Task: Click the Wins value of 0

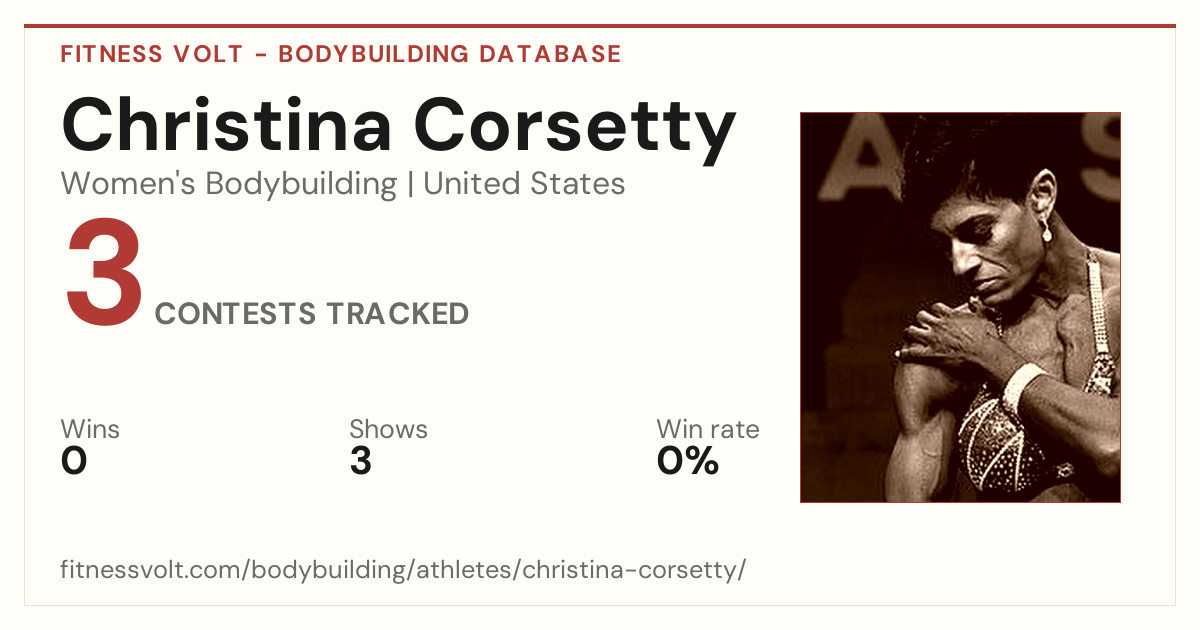Action: (74, 461)
